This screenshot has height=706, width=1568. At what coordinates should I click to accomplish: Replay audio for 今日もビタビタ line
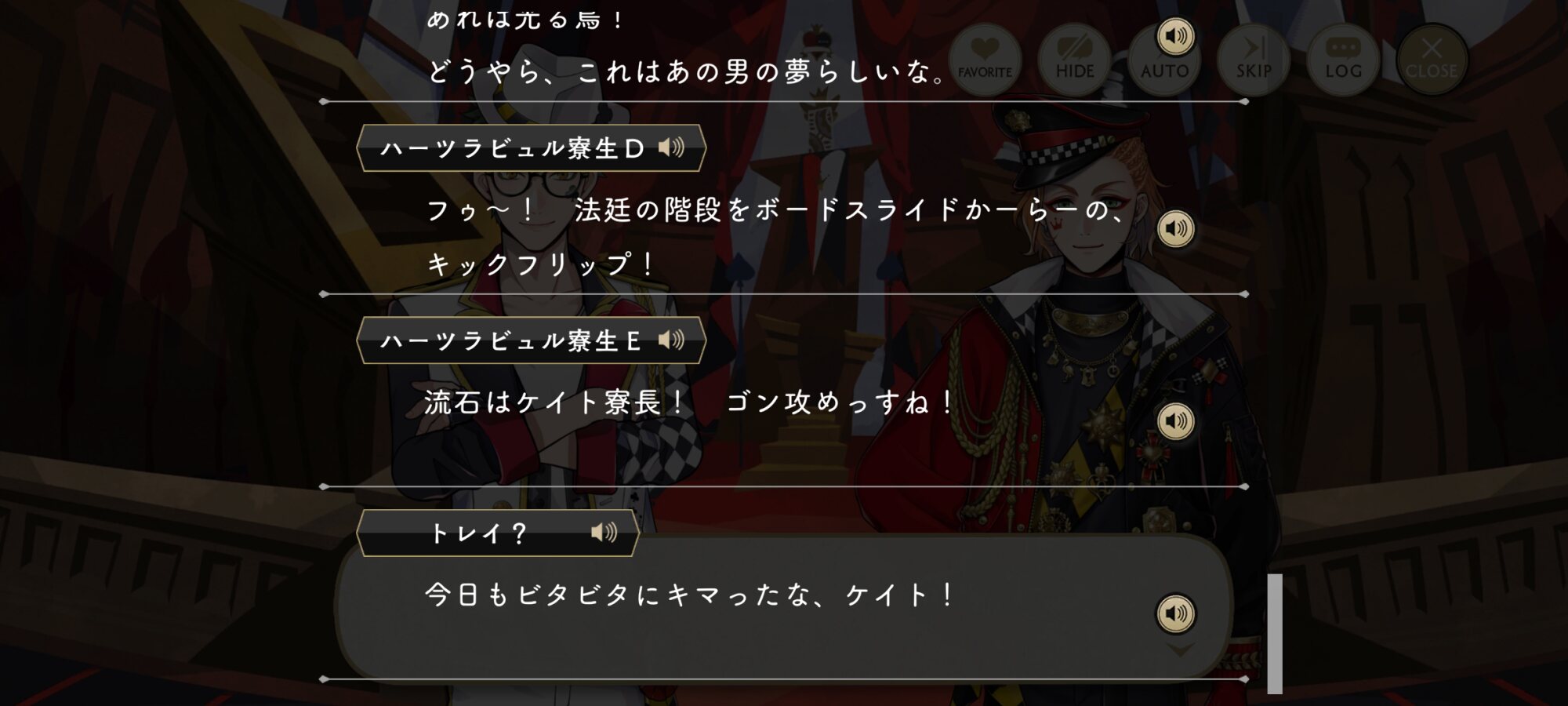(x=1175, y=613)
